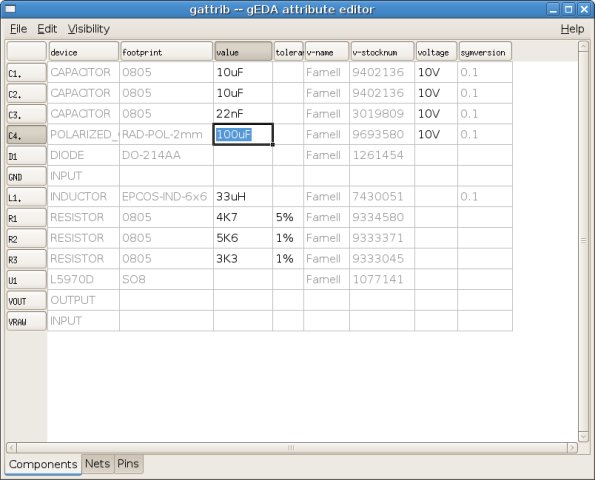This screenshot has height=480, width=595.
Task: Open the Edit menu
Action: [47, 29]
